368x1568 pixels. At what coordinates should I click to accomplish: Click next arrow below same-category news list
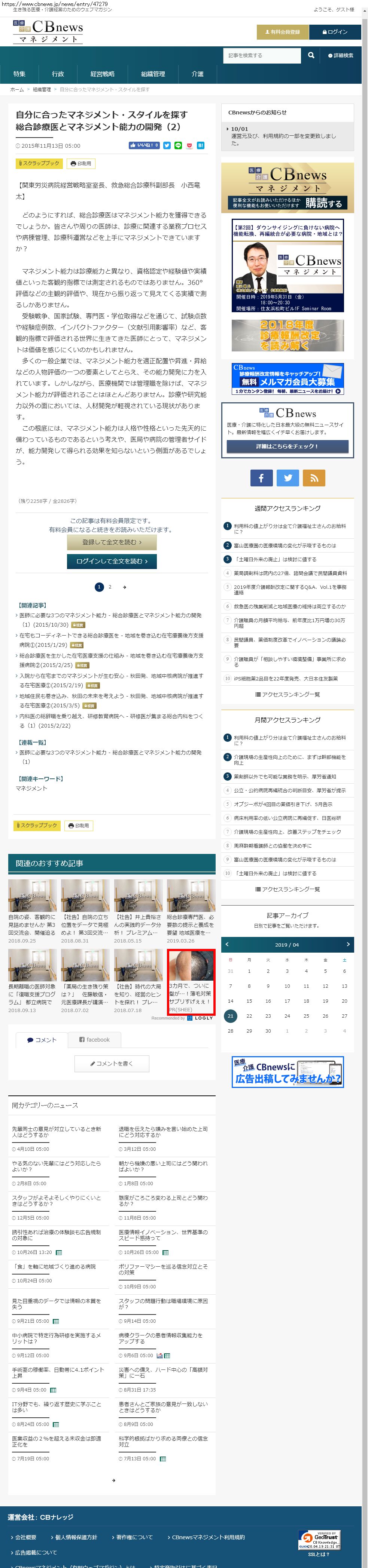pos(113,1481)
